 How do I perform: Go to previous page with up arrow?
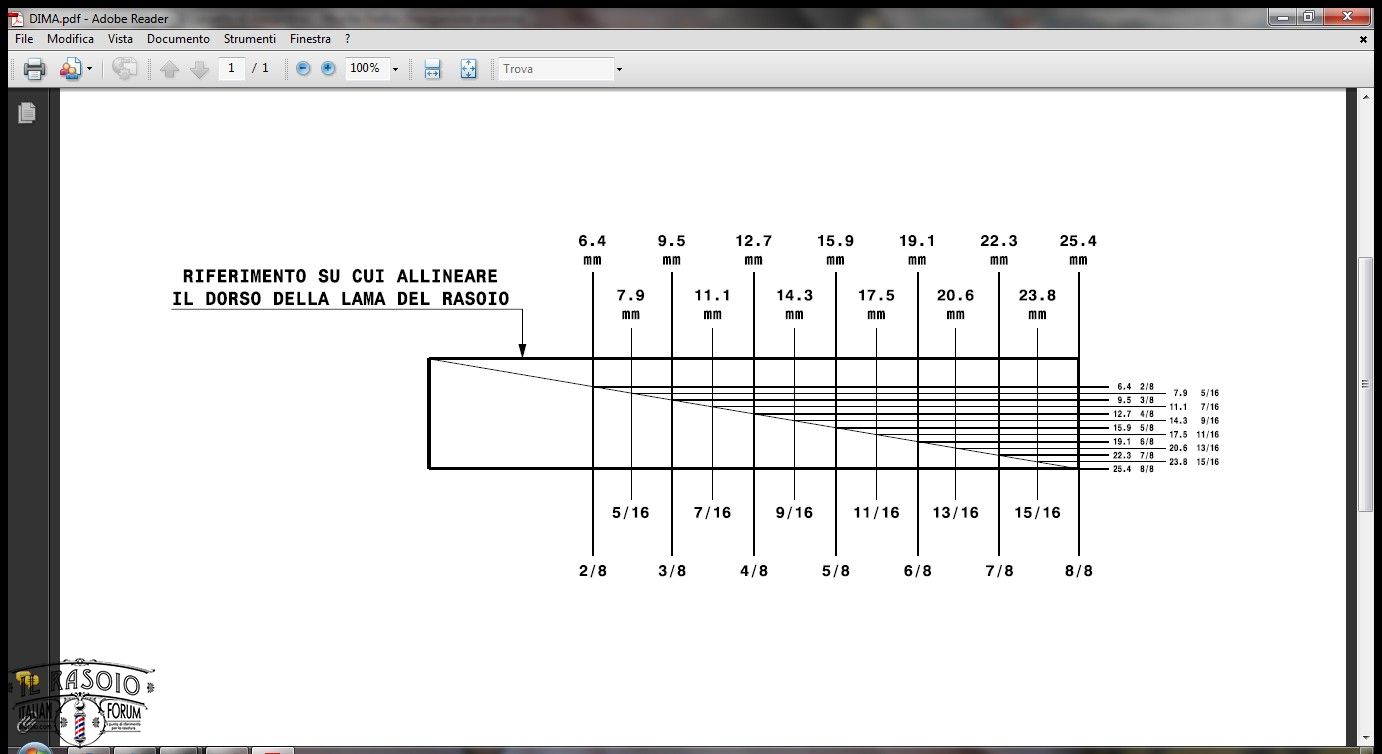170,69
